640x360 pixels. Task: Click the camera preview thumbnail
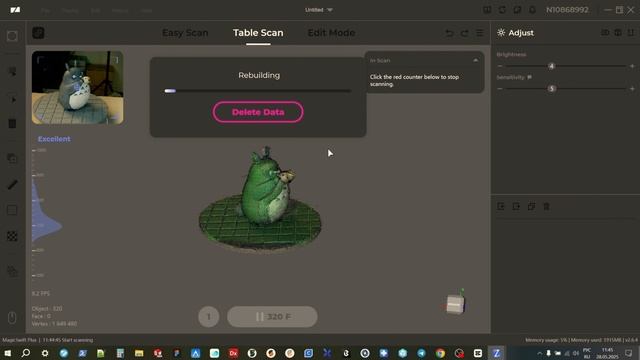pyautogui.click(x=78, y=87)
